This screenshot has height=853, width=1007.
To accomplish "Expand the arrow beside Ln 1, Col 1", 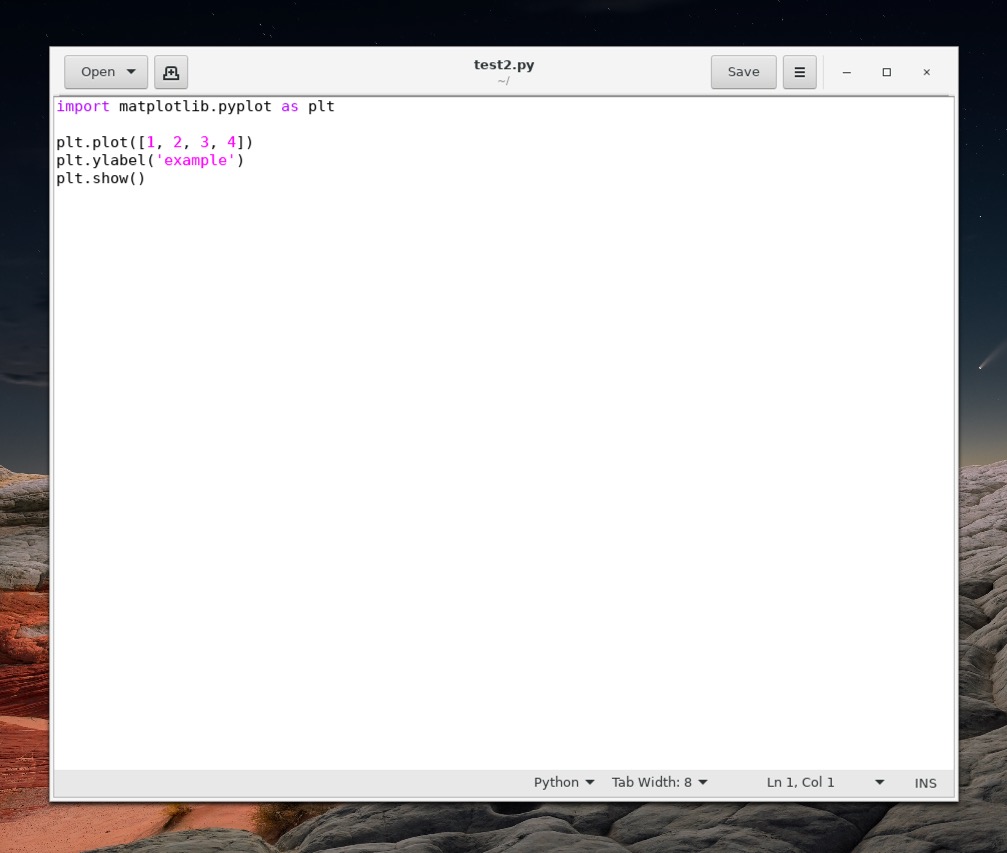I will click(x=880, y=782).
